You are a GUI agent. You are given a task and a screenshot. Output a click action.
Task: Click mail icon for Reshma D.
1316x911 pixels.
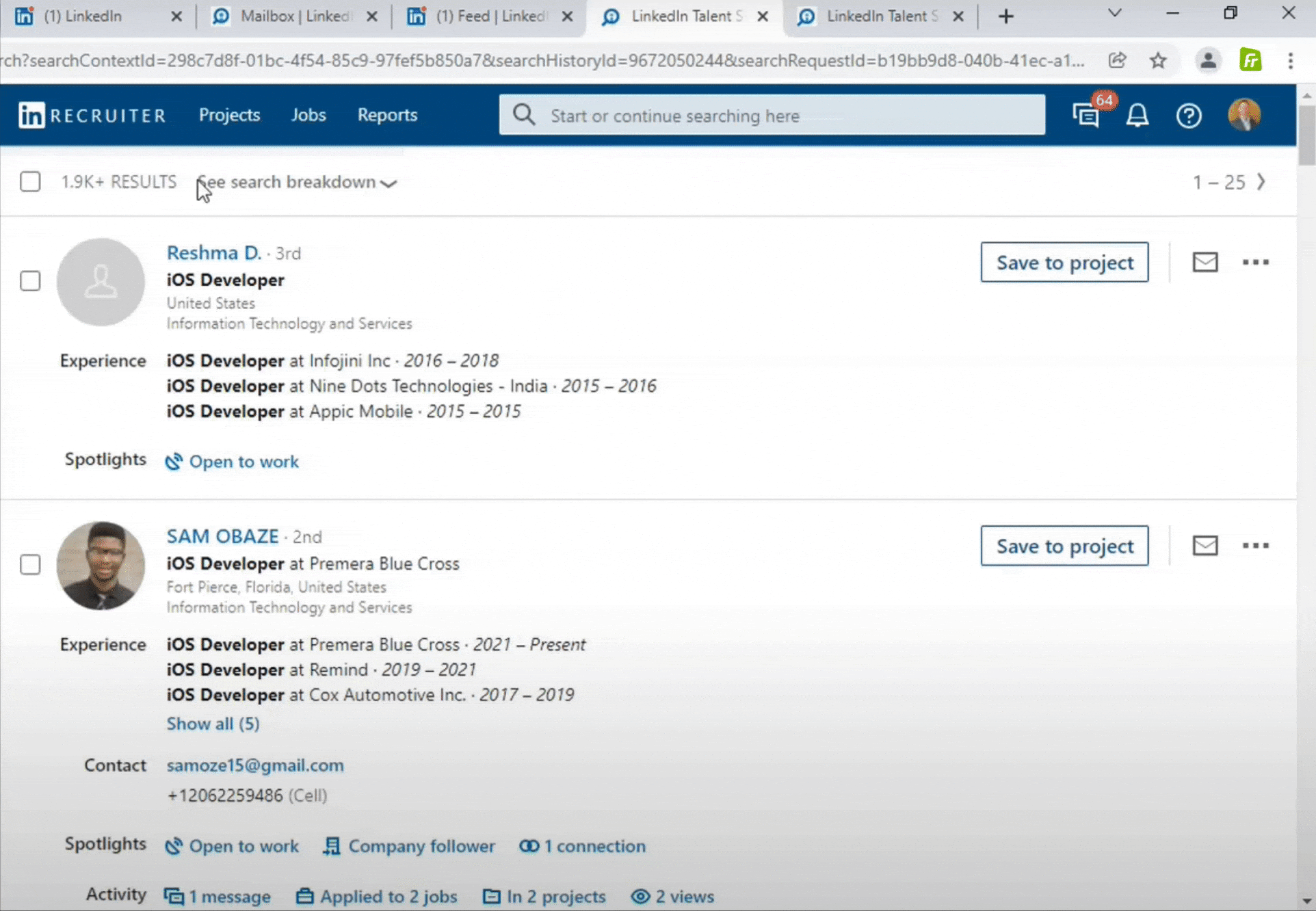(x=1204, y=261)
